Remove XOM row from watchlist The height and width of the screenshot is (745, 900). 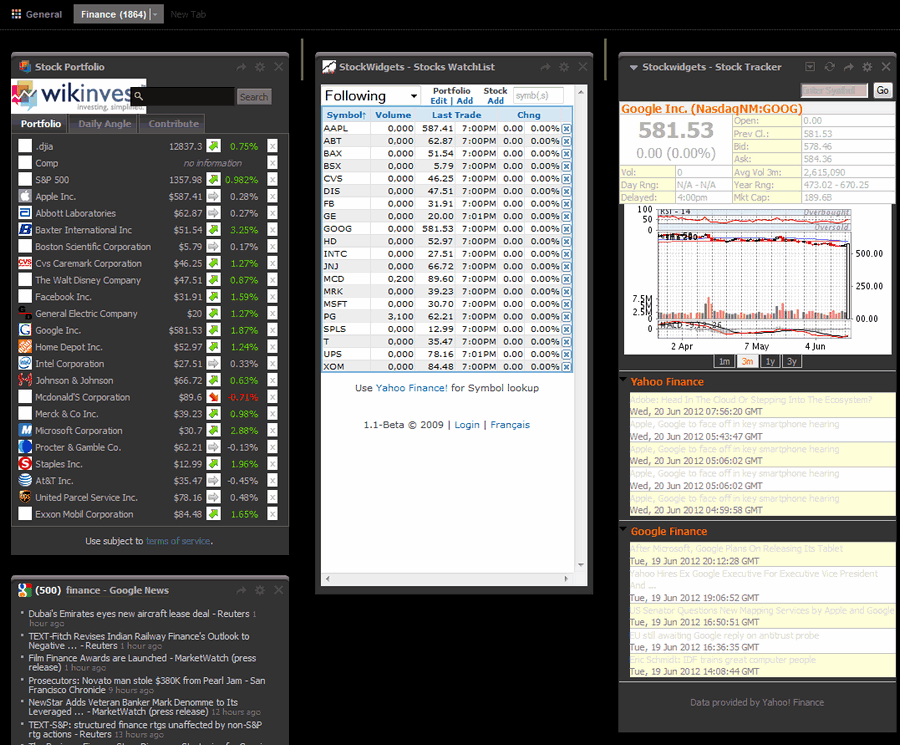coord(567,367)
